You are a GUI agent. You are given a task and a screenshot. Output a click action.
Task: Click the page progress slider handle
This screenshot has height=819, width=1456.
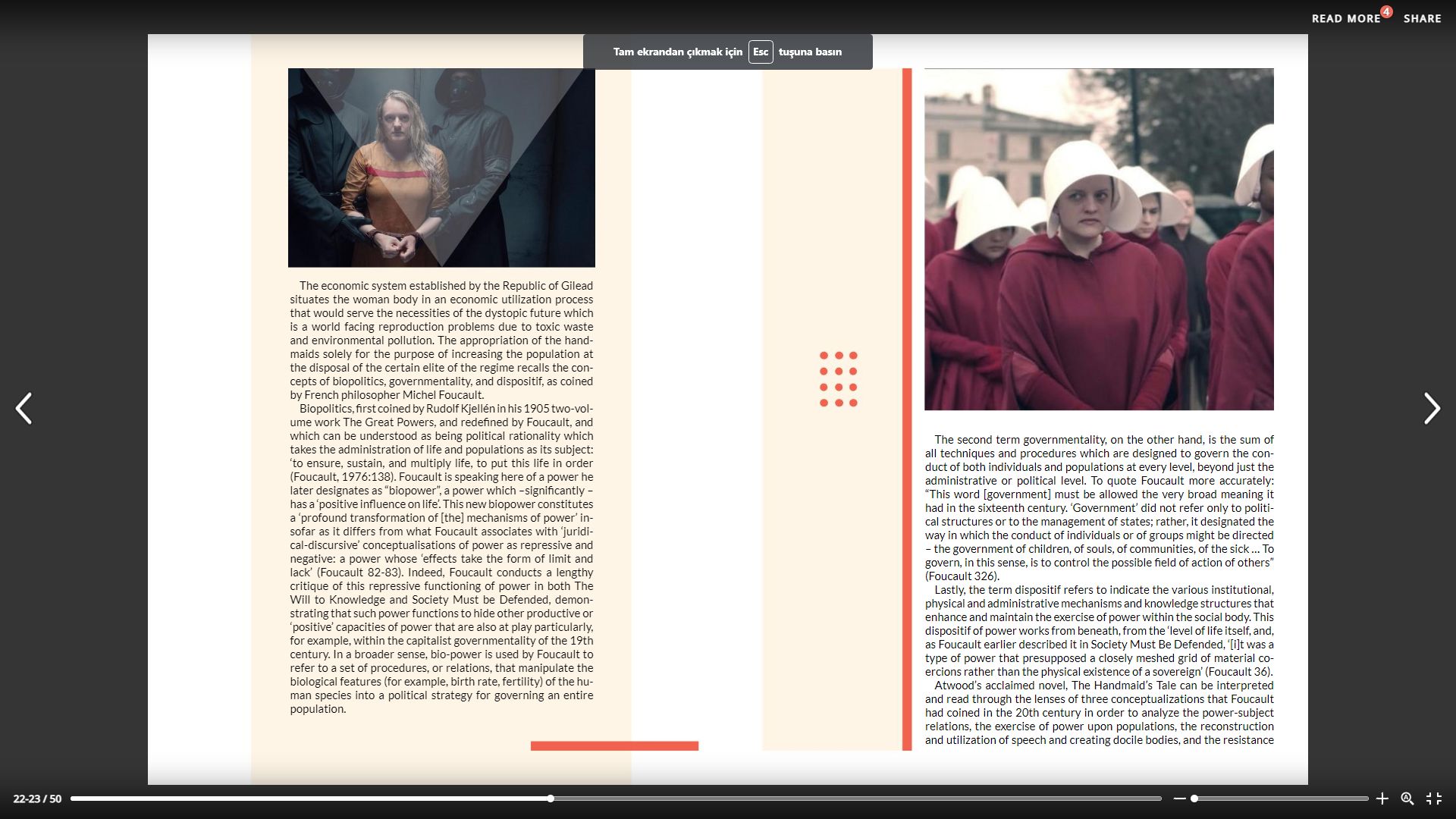pyautogui.click(x=551, y=799)
